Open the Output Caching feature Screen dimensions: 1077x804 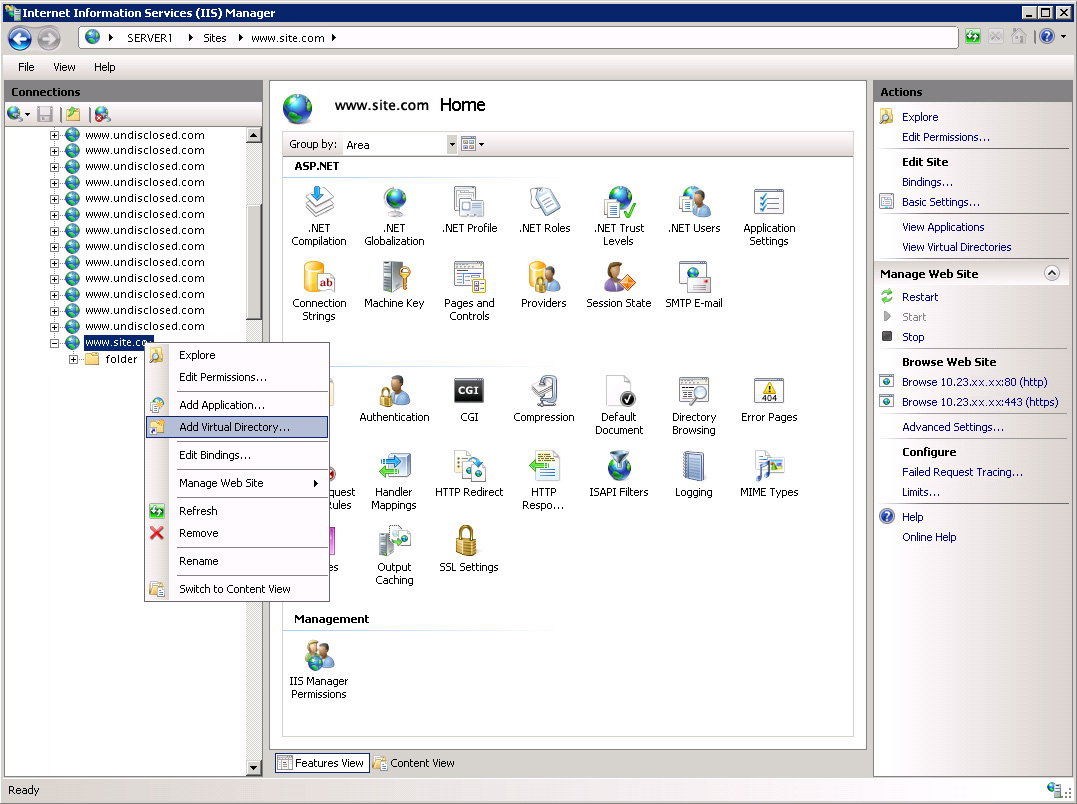394,555
